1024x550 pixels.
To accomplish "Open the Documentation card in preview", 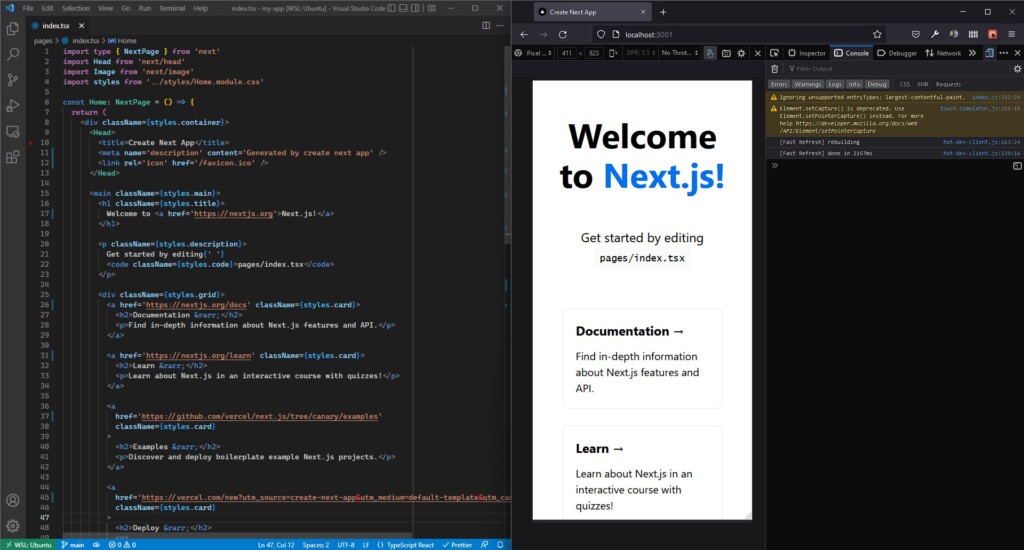I will 643,359.
